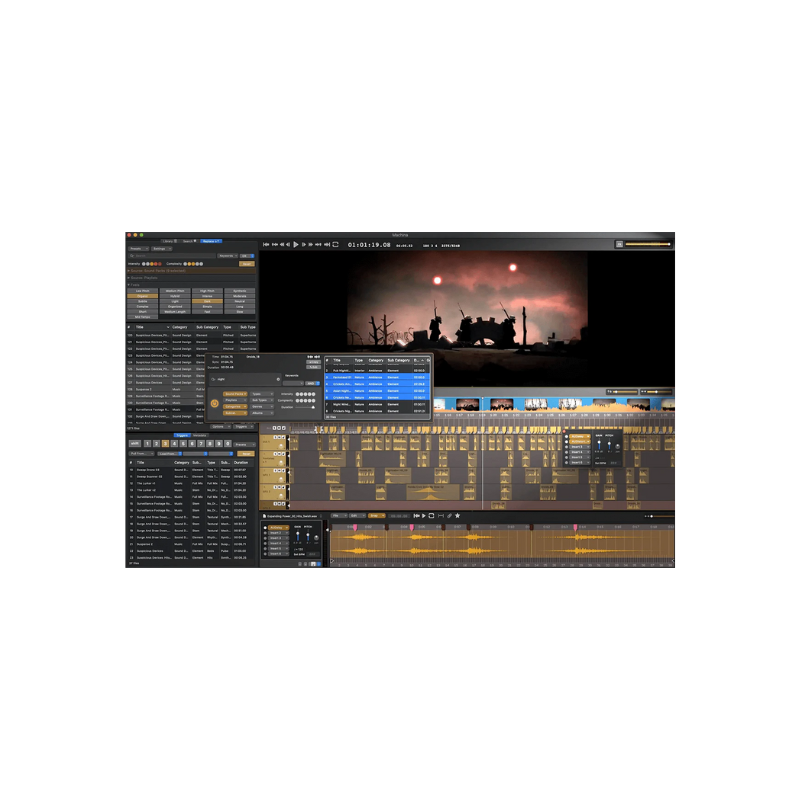Toggle the Organic filter button
The image size is (800, 800).
coord(143,296)
